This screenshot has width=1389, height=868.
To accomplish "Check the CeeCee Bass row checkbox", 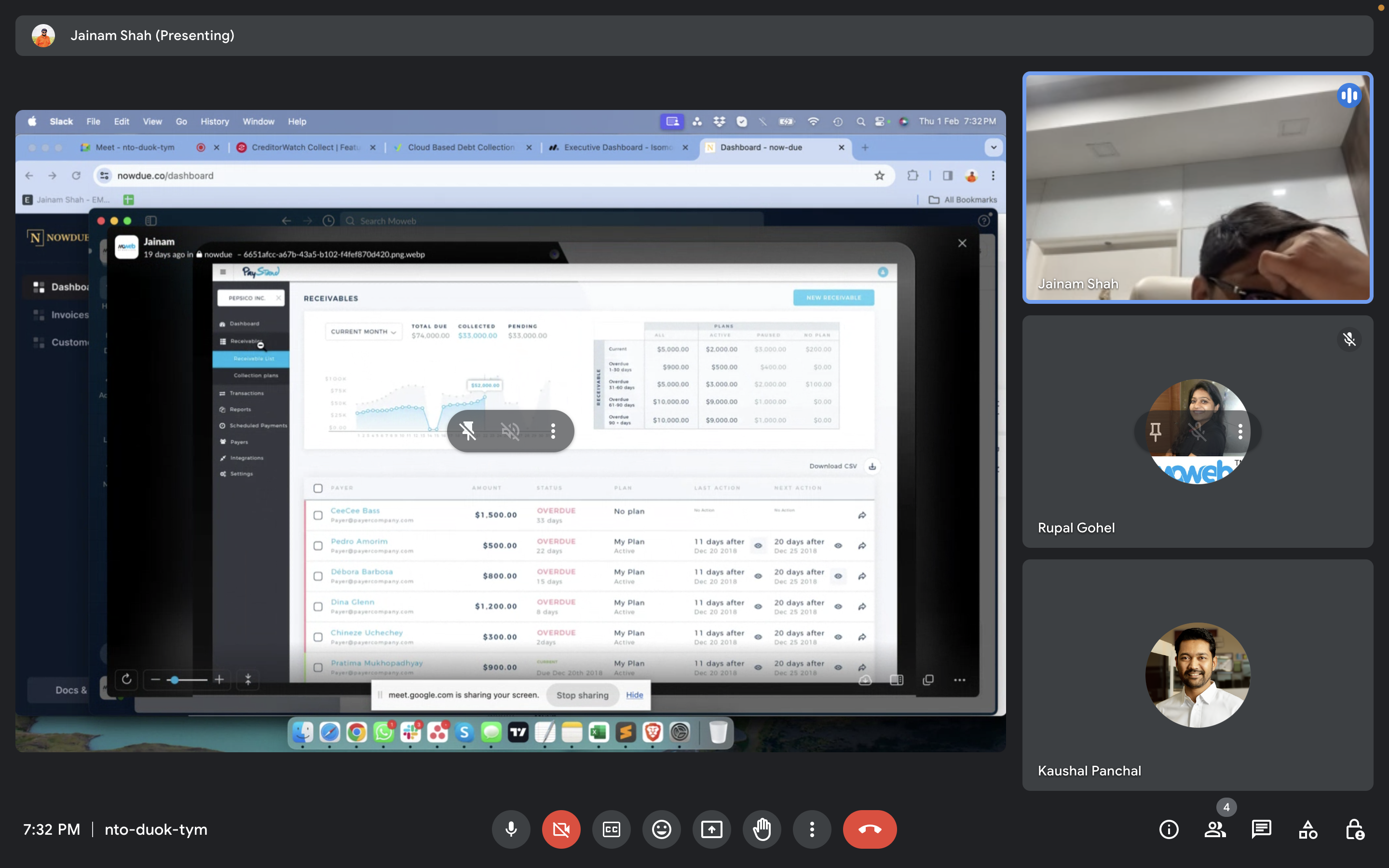I will [x=318, y=515].
